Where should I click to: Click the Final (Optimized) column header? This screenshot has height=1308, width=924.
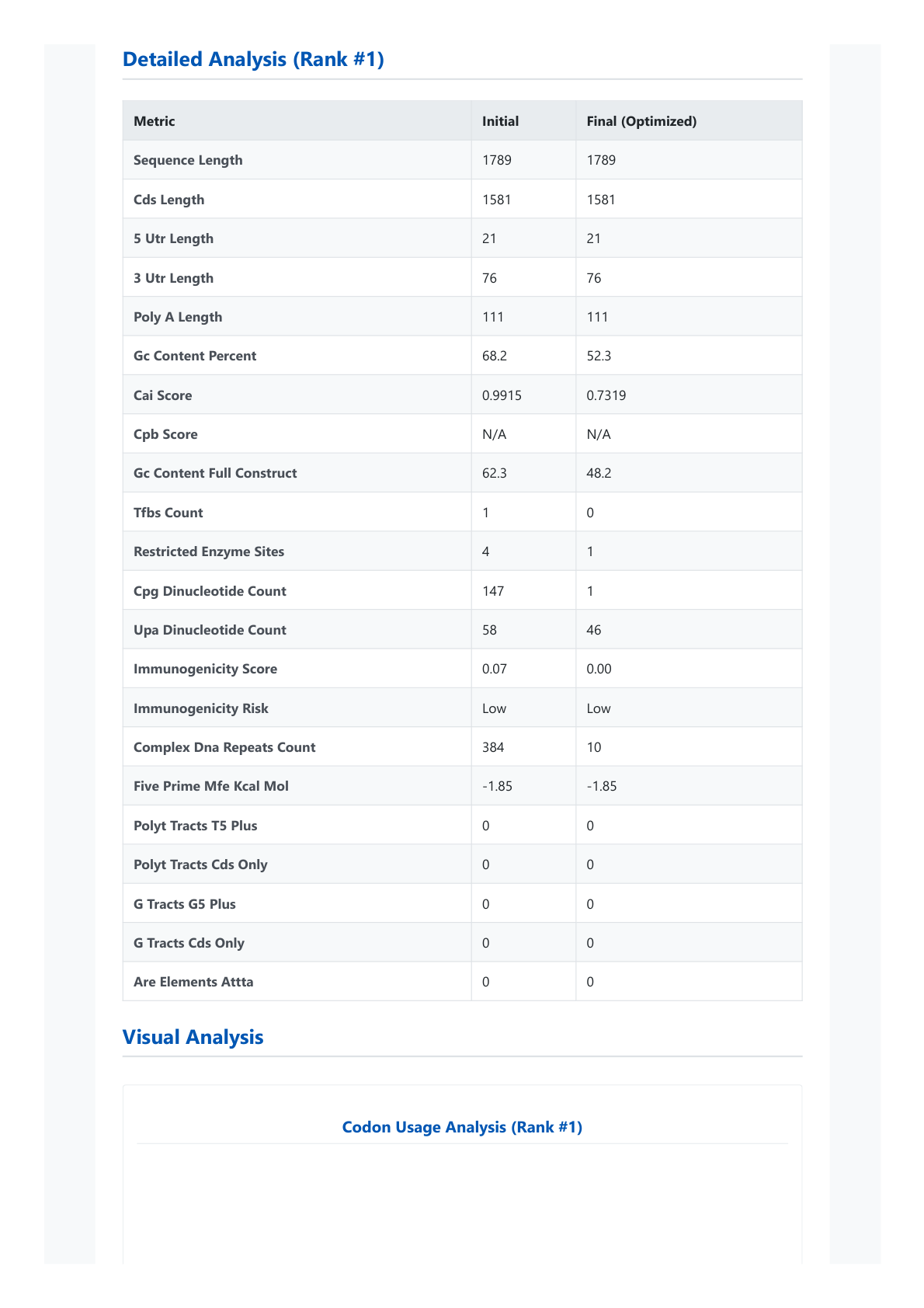click(x=641, y=121)
